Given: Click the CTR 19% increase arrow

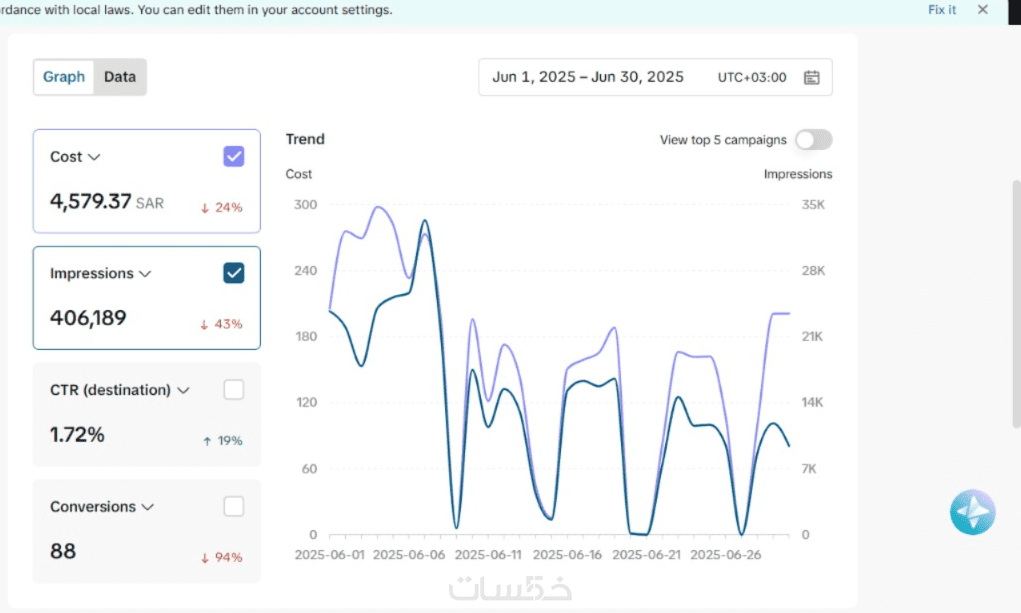Looking at the screenshot, I should 222,440.
